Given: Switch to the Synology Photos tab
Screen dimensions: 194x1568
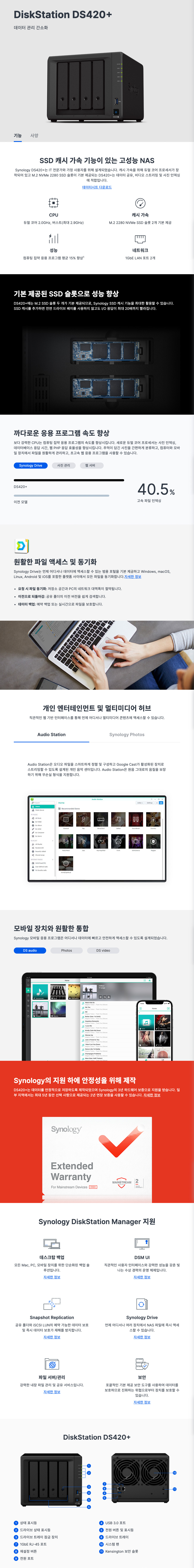Looking at the screenshot, I should coord(127,735).
